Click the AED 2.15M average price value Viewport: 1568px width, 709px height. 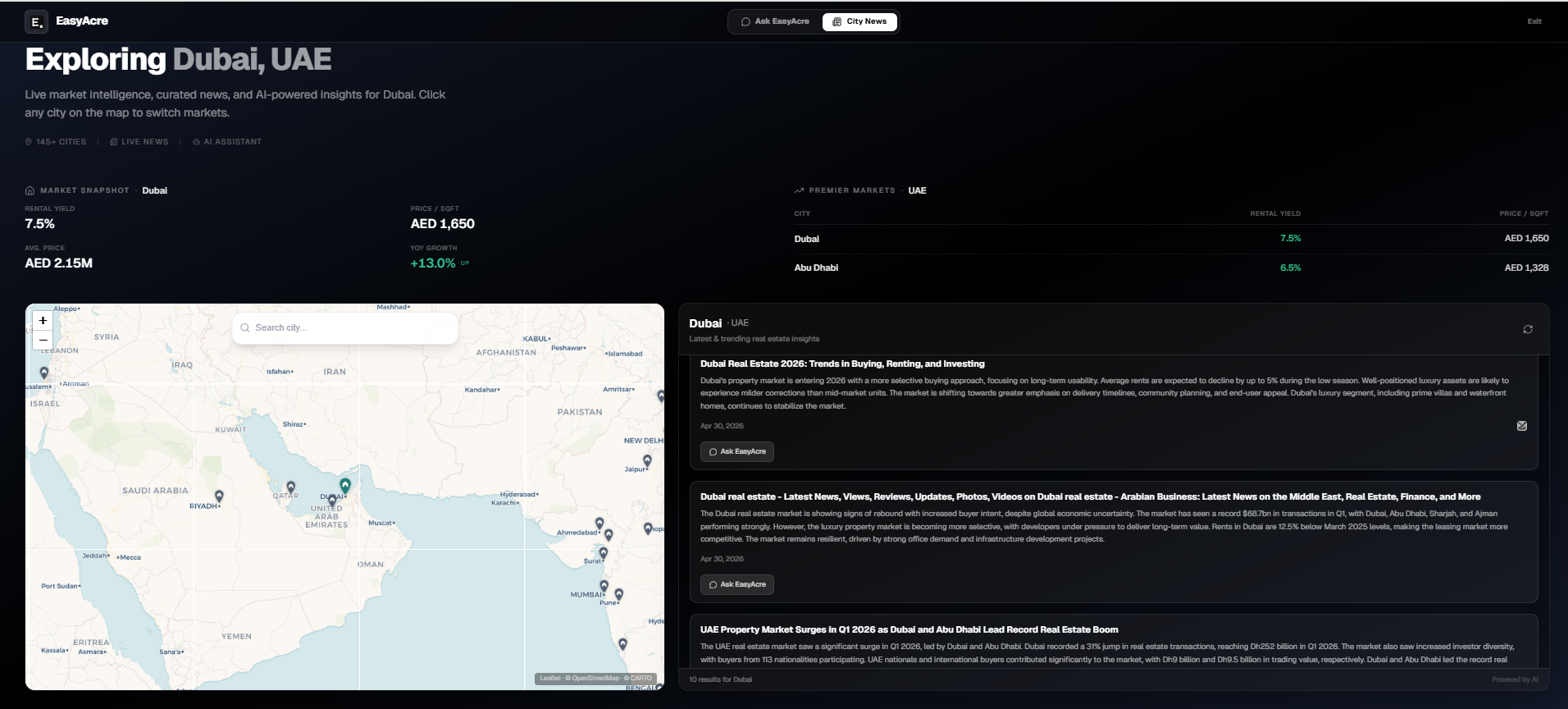[58, 263]
